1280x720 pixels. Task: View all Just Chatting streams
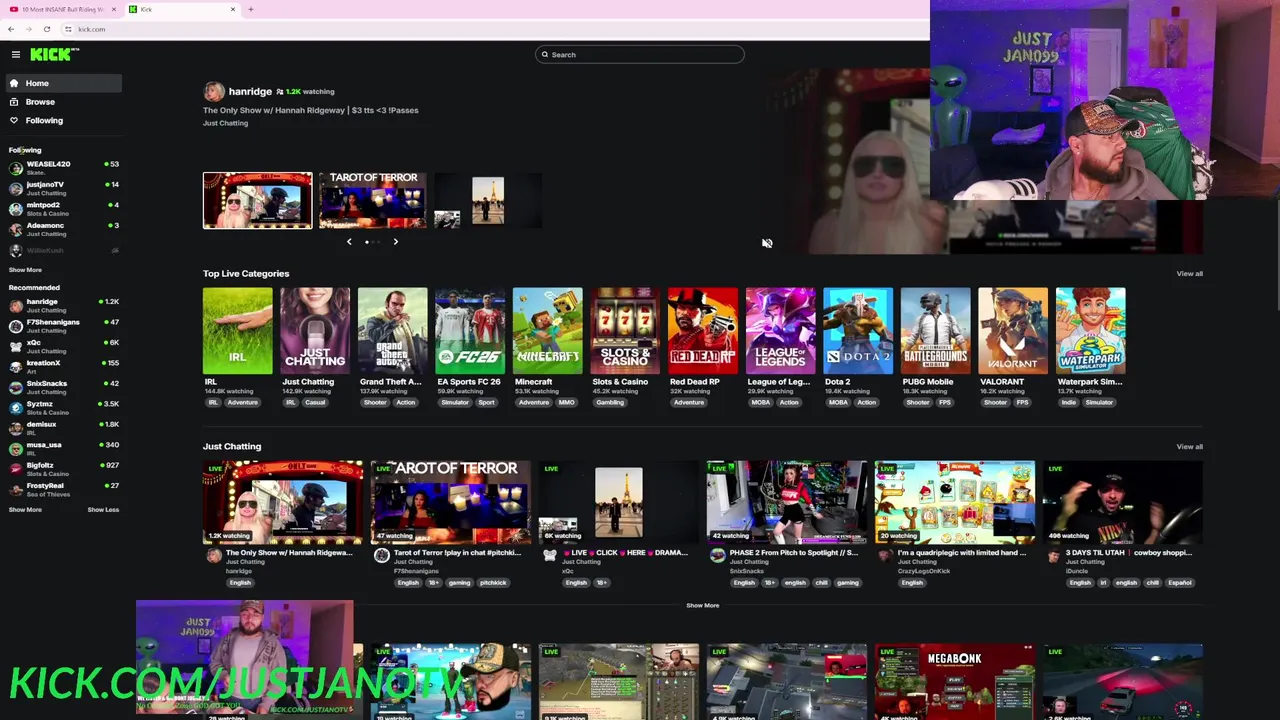coord(1189,446)
